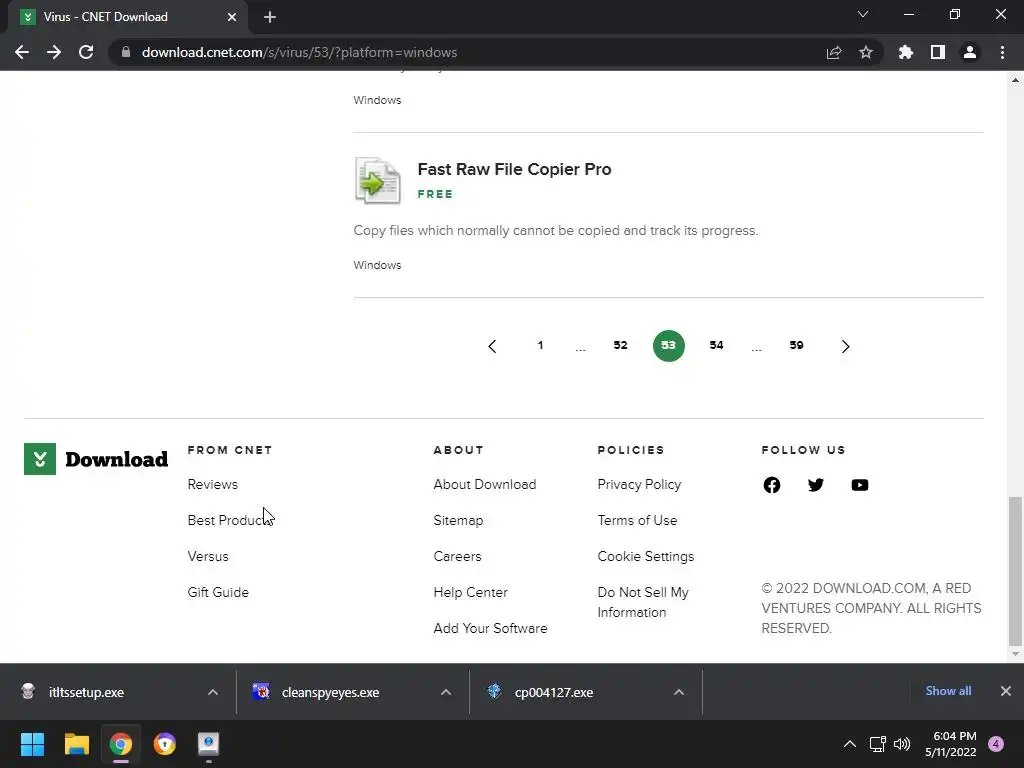Jump to results page 59

(796, 345)
